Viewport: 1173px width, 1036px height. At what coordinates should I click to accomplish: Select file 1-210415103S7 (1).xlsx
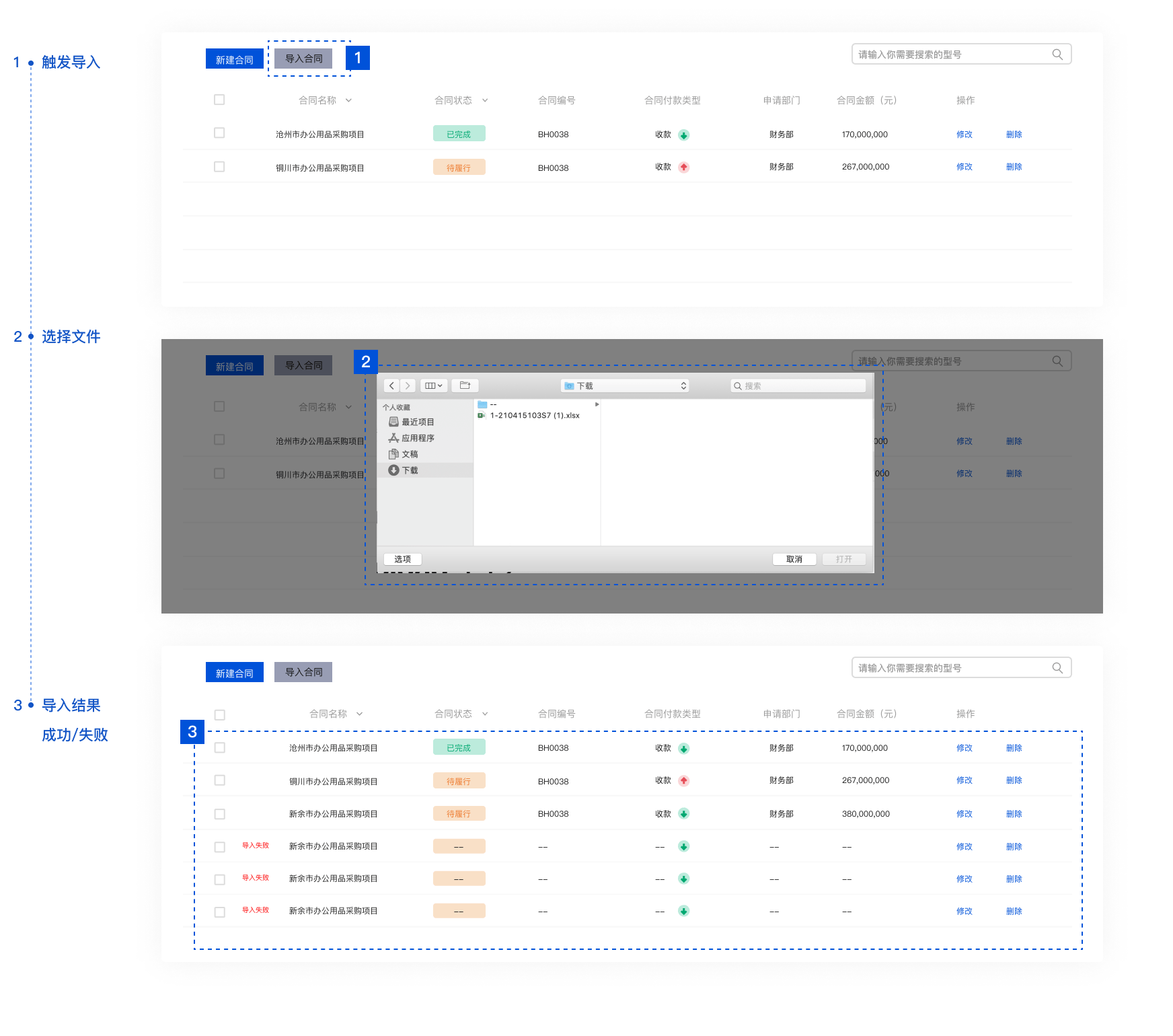pyautogui.click(x=535, y=416)
